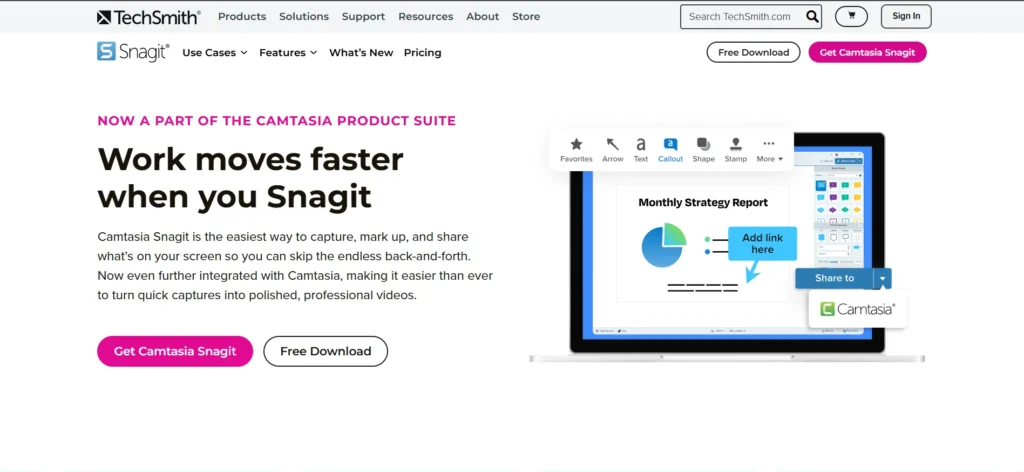Click the Monthly Strategy Report title
Image resolution: width=1024 pixels, height=472 pixels.
coord(703,202)
